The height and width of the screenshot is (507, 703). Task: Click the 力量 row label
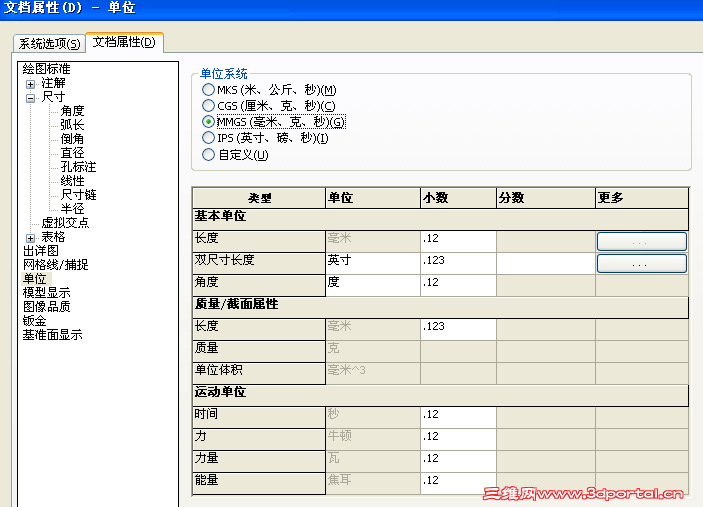[x=259, y=461]
